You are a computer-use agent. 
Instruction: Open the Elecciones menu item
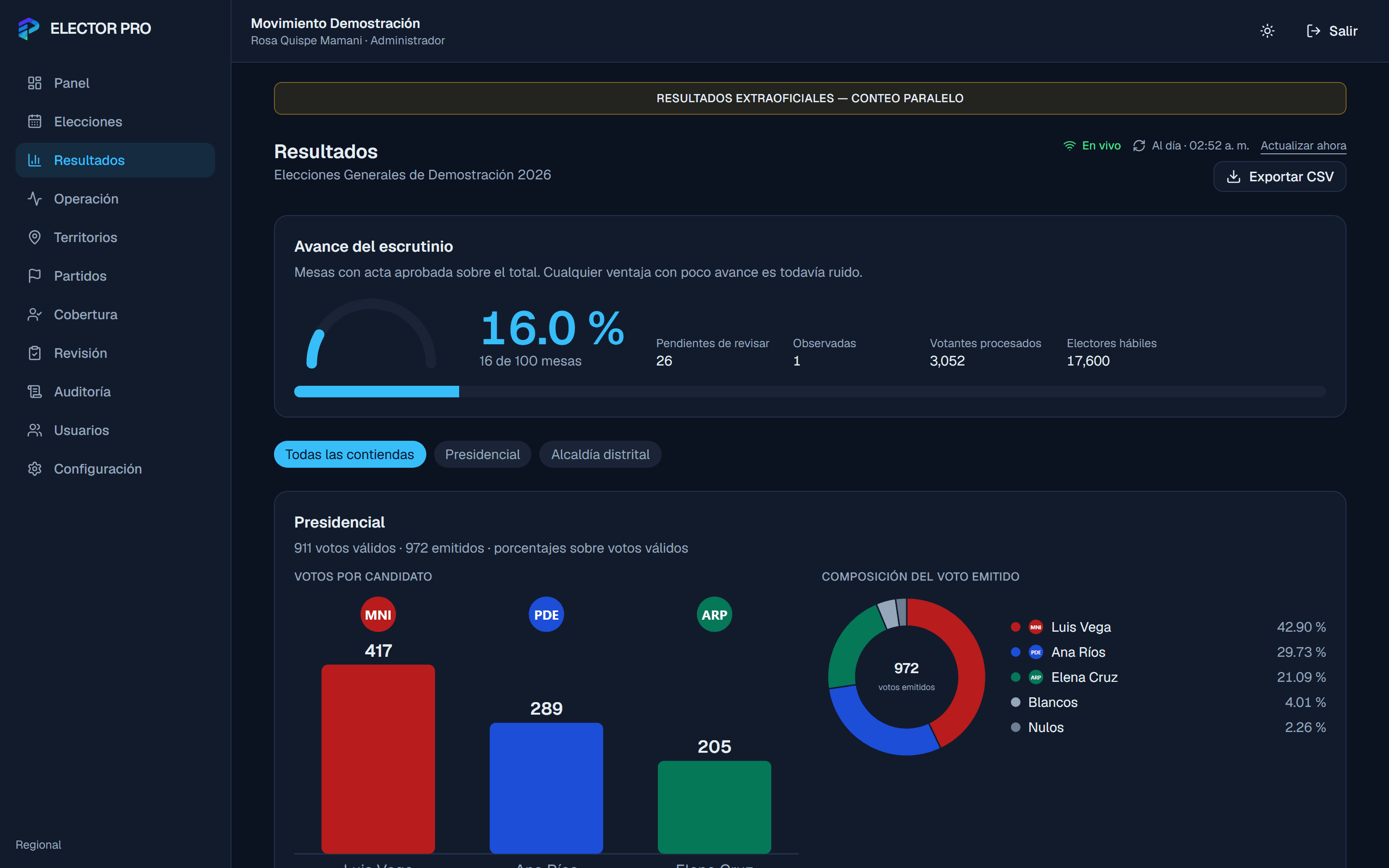[115, 122]
